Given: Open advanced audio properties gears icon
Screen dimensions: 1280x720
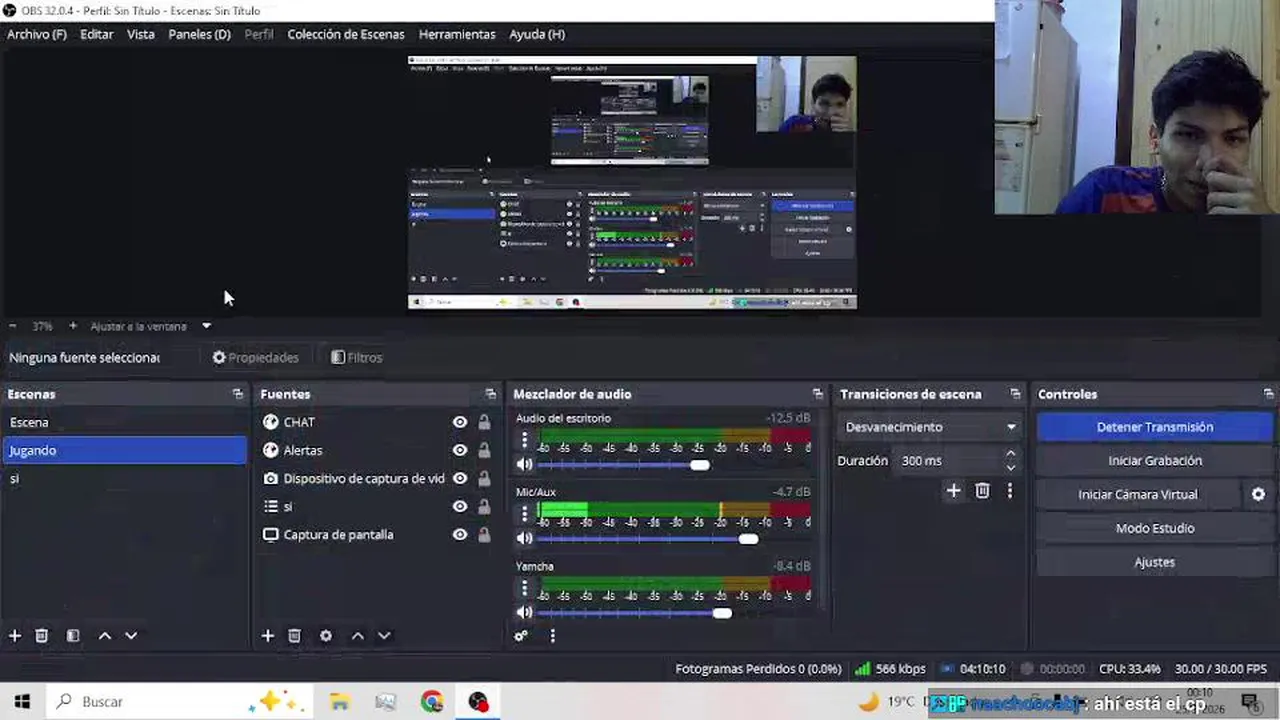Looking at the screenshot, I should point(521,636).
